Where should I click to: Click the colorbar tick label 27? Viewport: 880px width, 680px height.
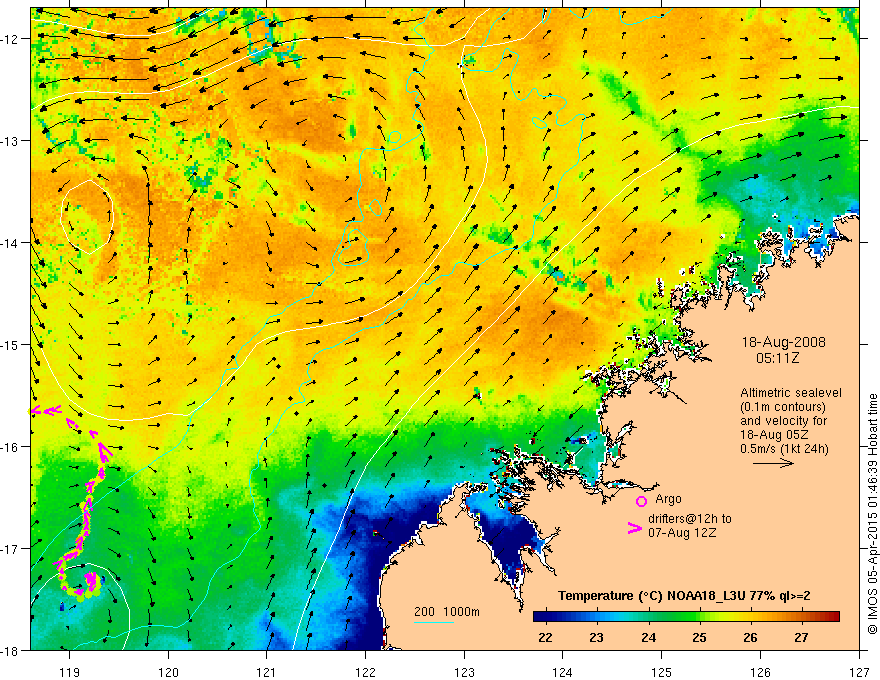[801, 638]
